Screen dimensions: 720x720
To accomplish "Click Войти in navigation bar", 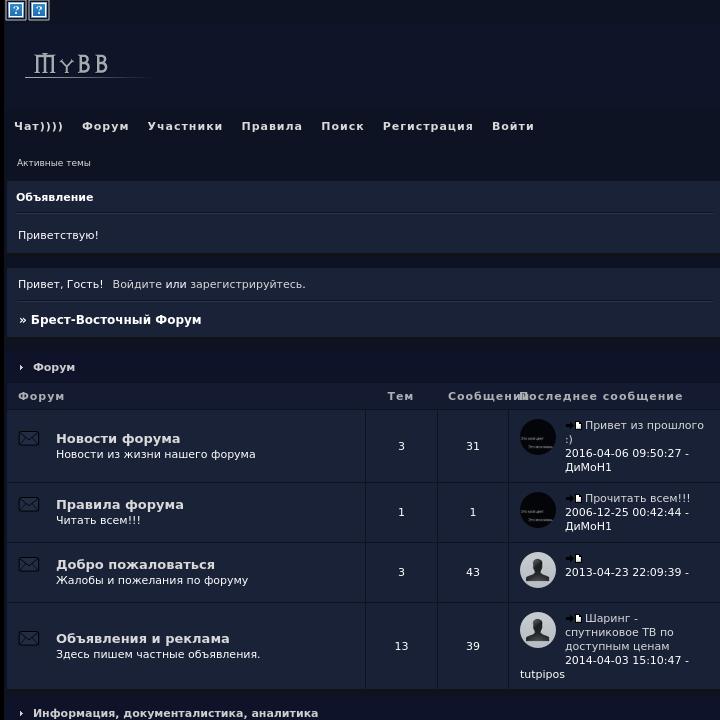I will (x=513, y=126).
